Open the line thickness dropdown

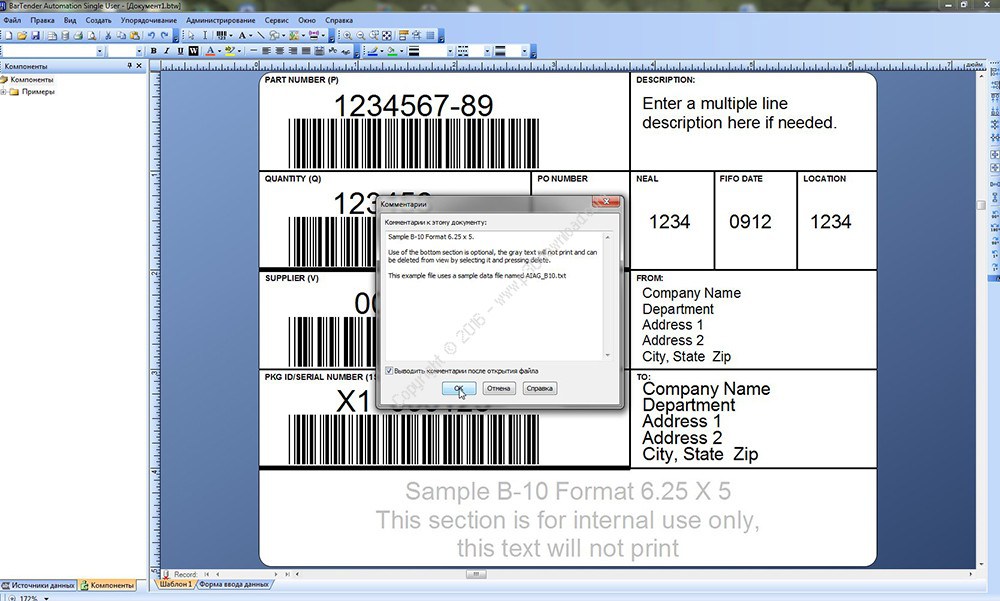pyautogui.click(x=450, y=51)
